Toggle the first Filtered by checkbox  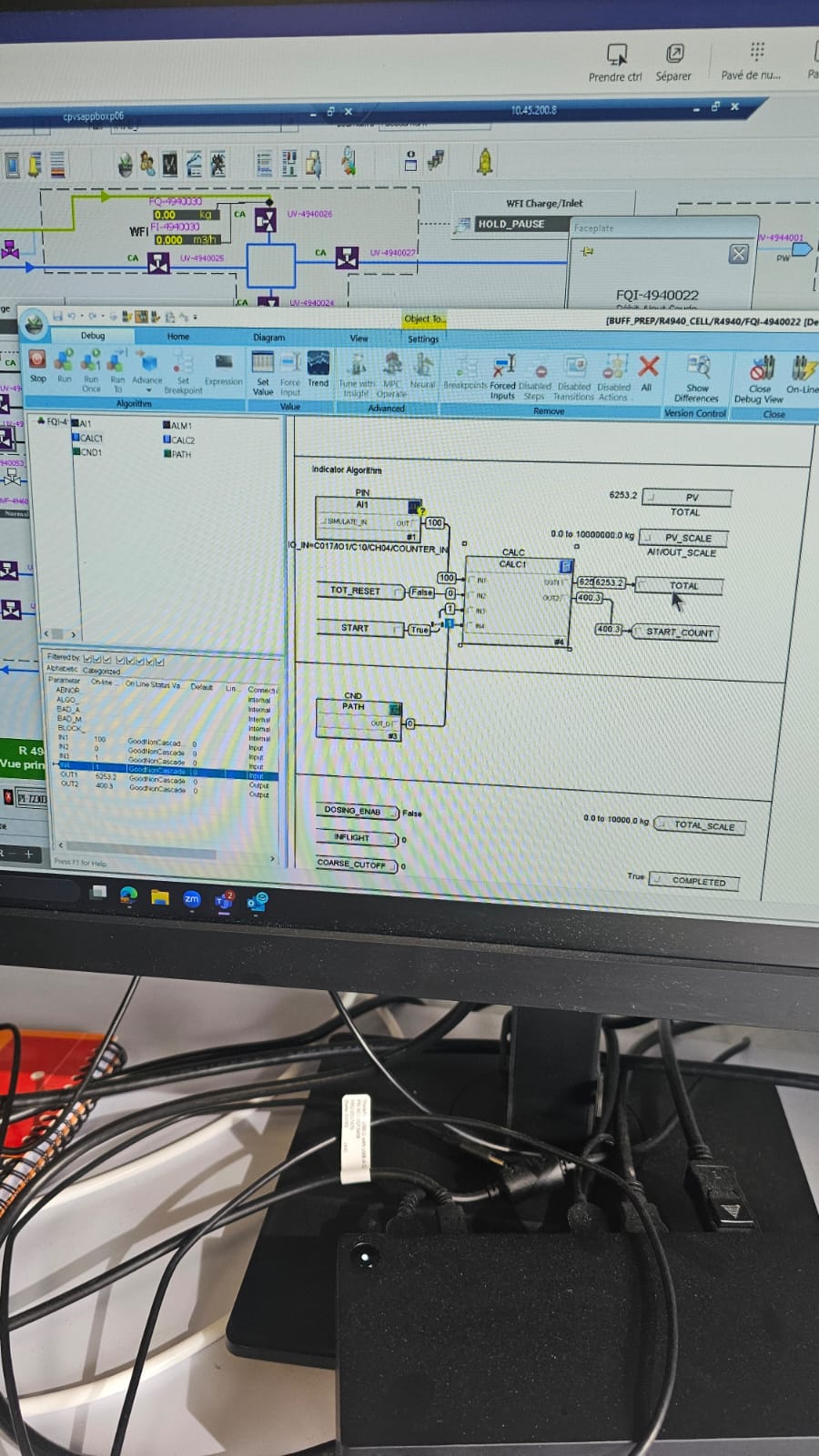[87, 658]
